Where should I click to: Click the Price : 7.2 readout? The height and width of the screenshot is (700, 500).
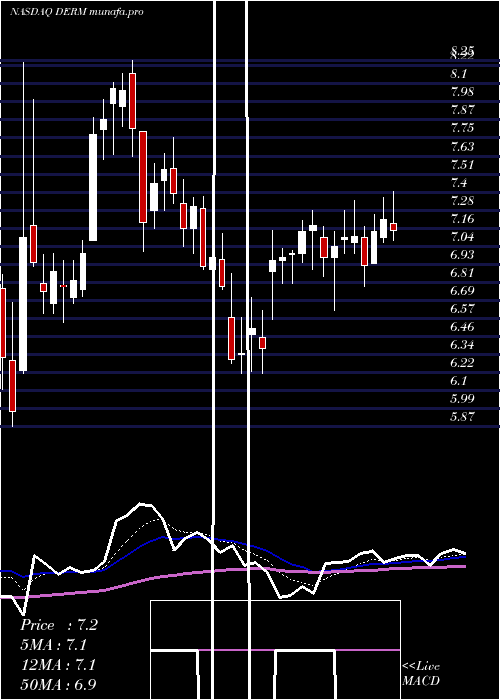pos(59,625)
